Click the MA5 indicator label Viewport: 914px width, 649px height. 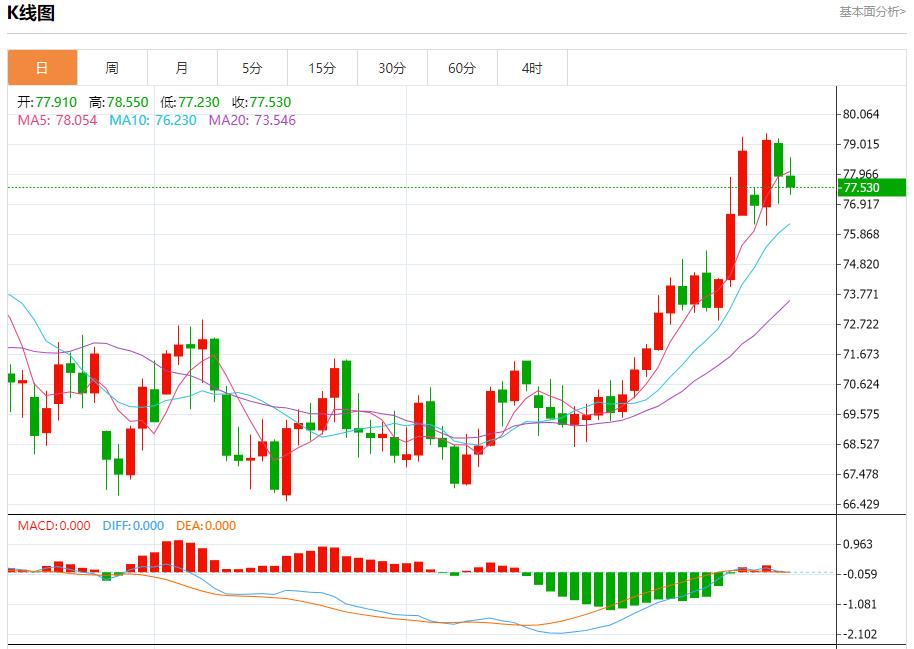57,120
